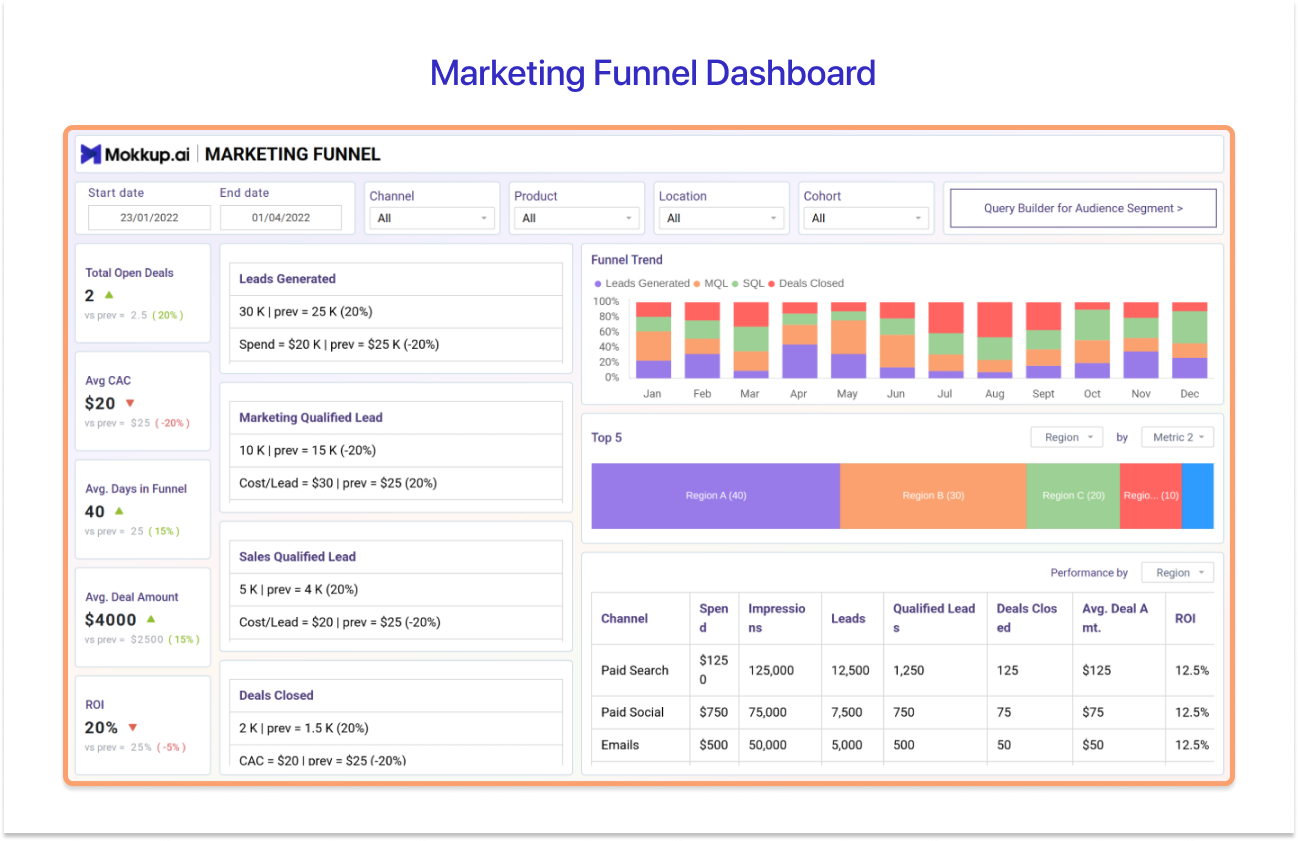The height and width of the screenshot is (841, 1298).
Task: Click the 125,000 impressions cell
Action: click(x=779, y=671)
